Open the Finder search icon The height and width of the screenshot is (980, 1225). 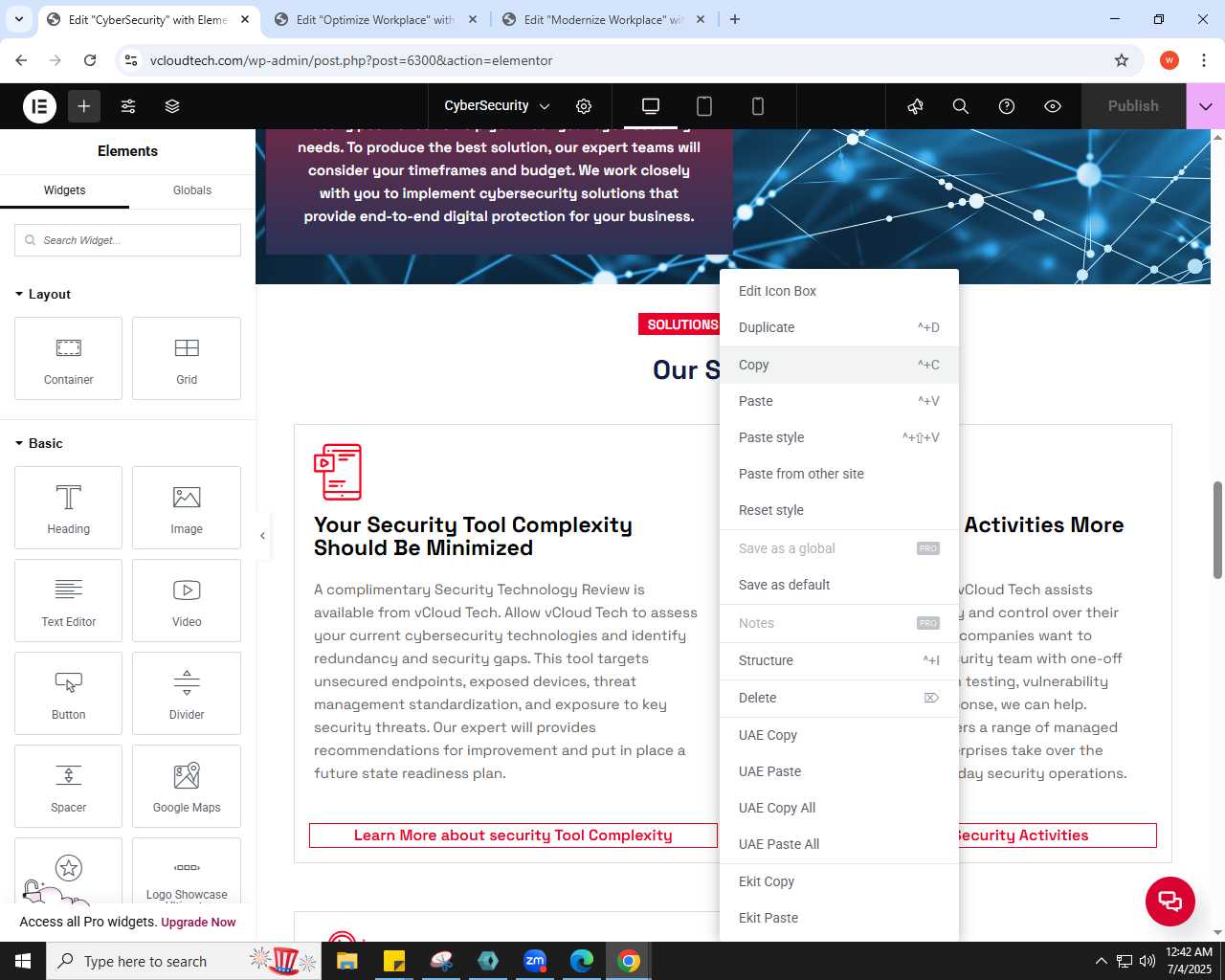click(961, 106)
